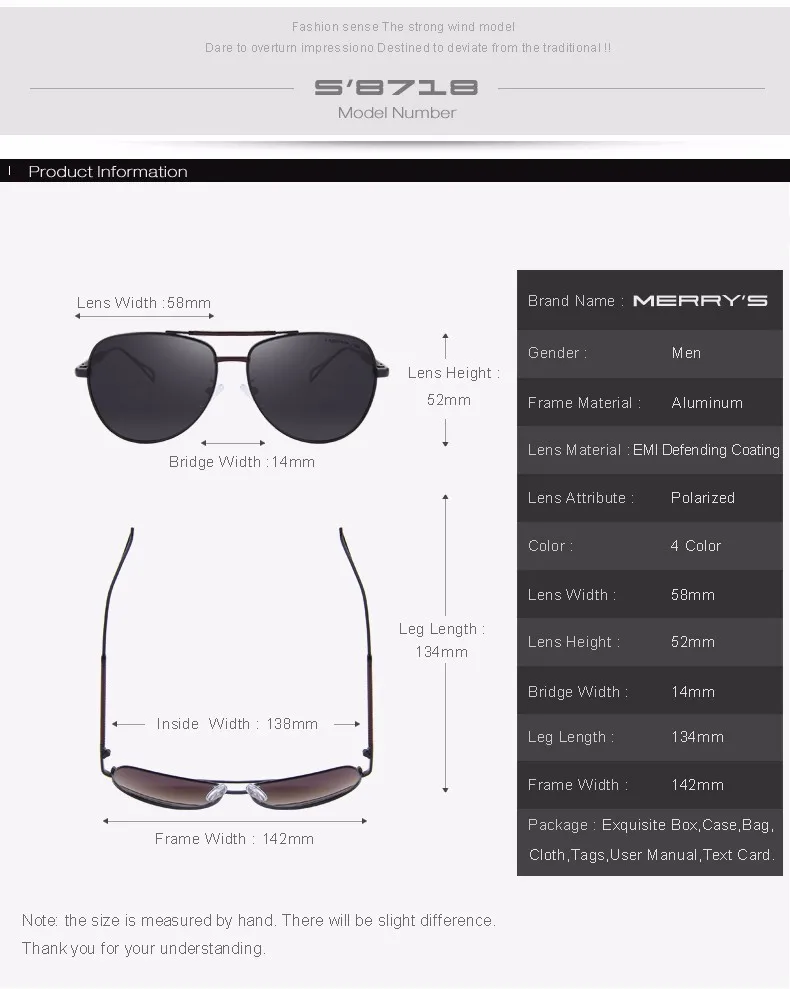This screenshot has height=989, width=790.
Task: Click 'Thank you for your understanding.' text
Action: point(144,948)
